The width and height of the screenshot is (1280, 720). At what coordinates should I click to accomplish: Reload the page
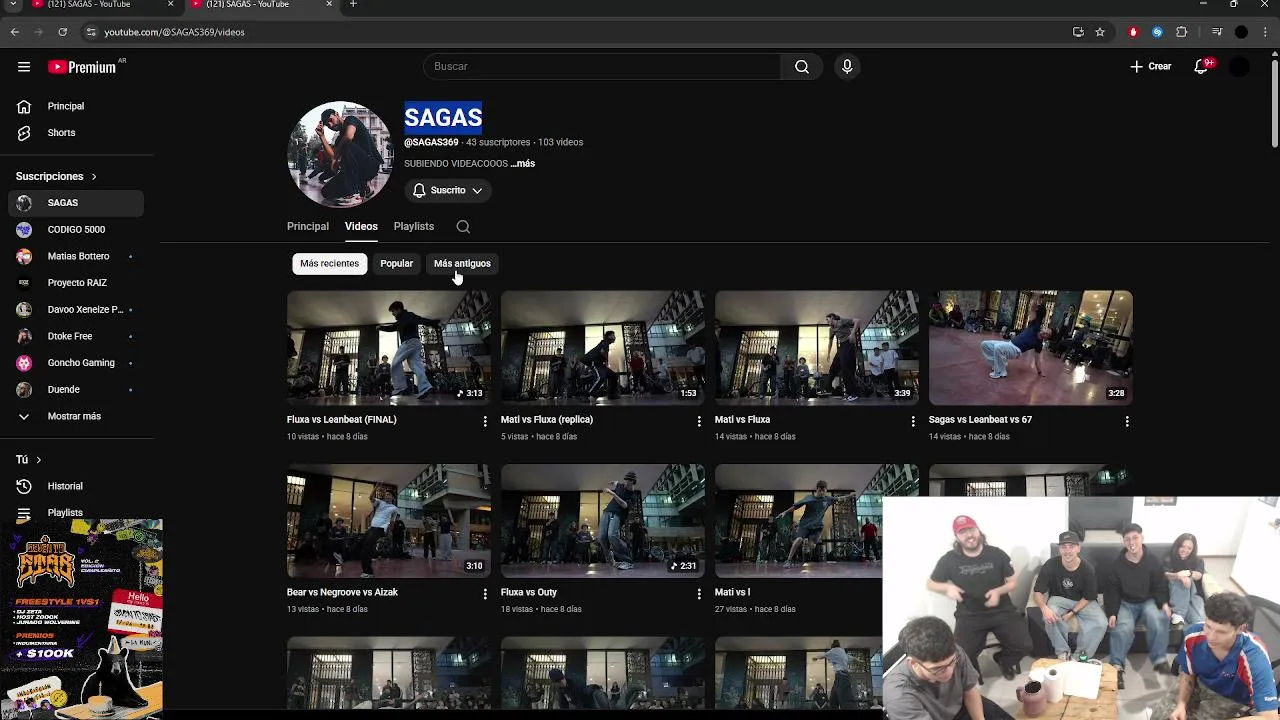click(x=62, y=32)
